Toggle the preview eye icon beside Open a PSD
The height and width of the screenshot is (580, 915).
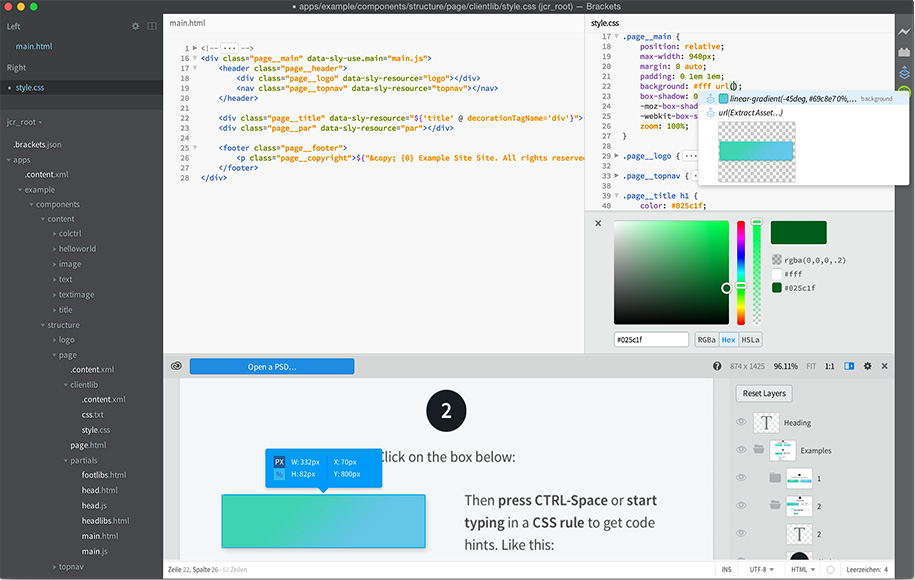pyautogui.click(x=176, y=366)
